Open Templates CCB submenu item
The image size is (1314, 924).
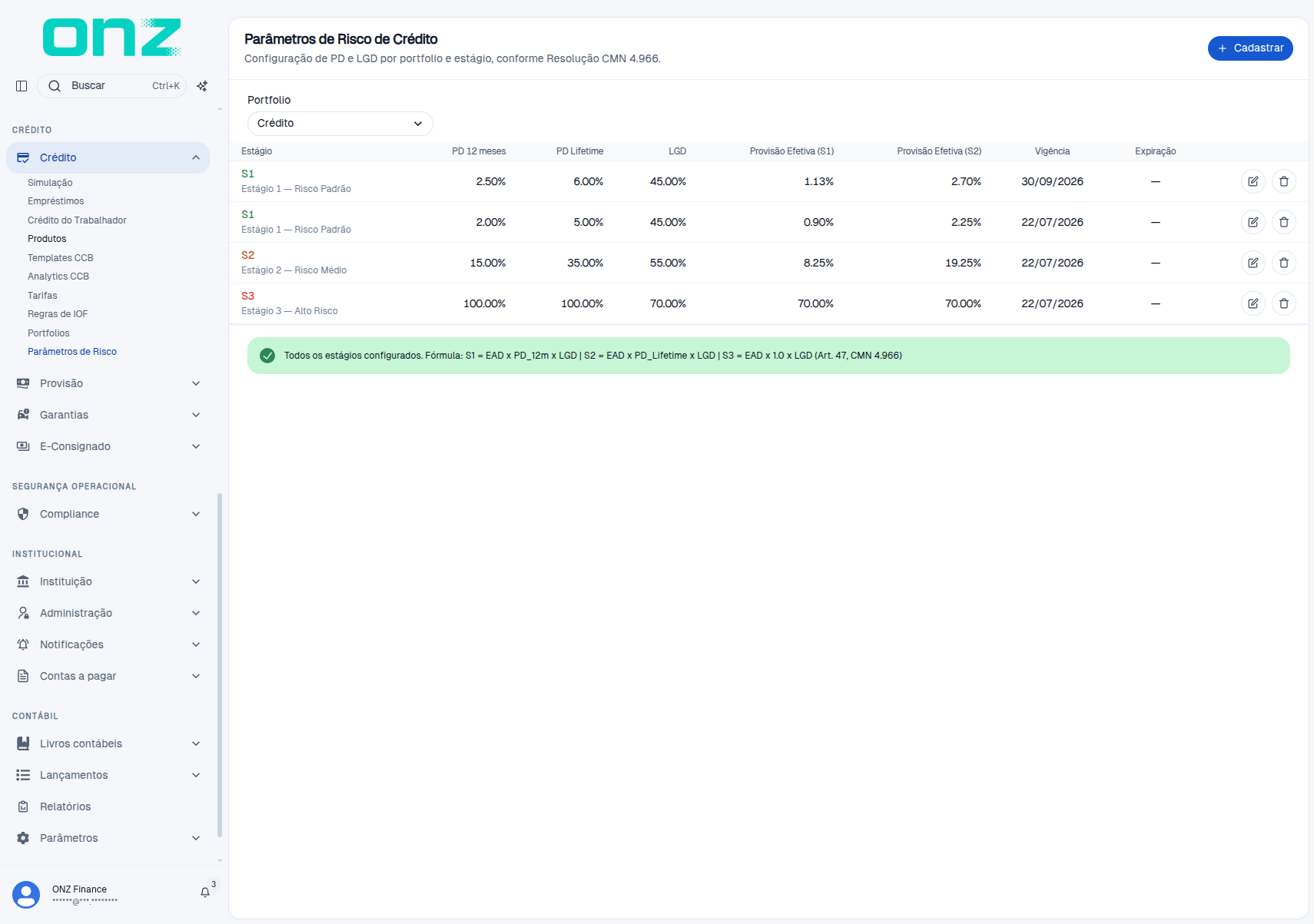[x=61, y=258]
